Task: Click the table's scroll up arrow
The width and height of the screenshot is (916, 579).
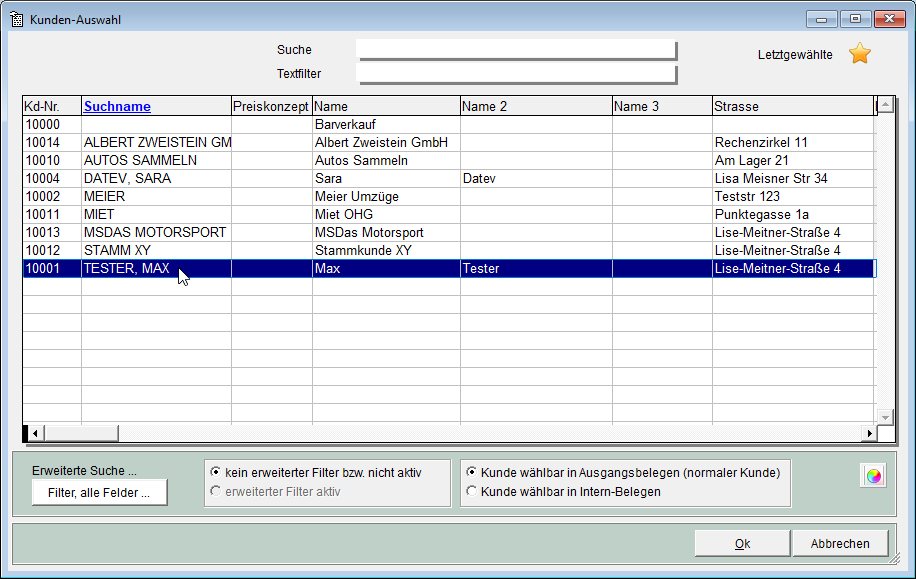Action: pyautogui.click(x=886, y=106)
